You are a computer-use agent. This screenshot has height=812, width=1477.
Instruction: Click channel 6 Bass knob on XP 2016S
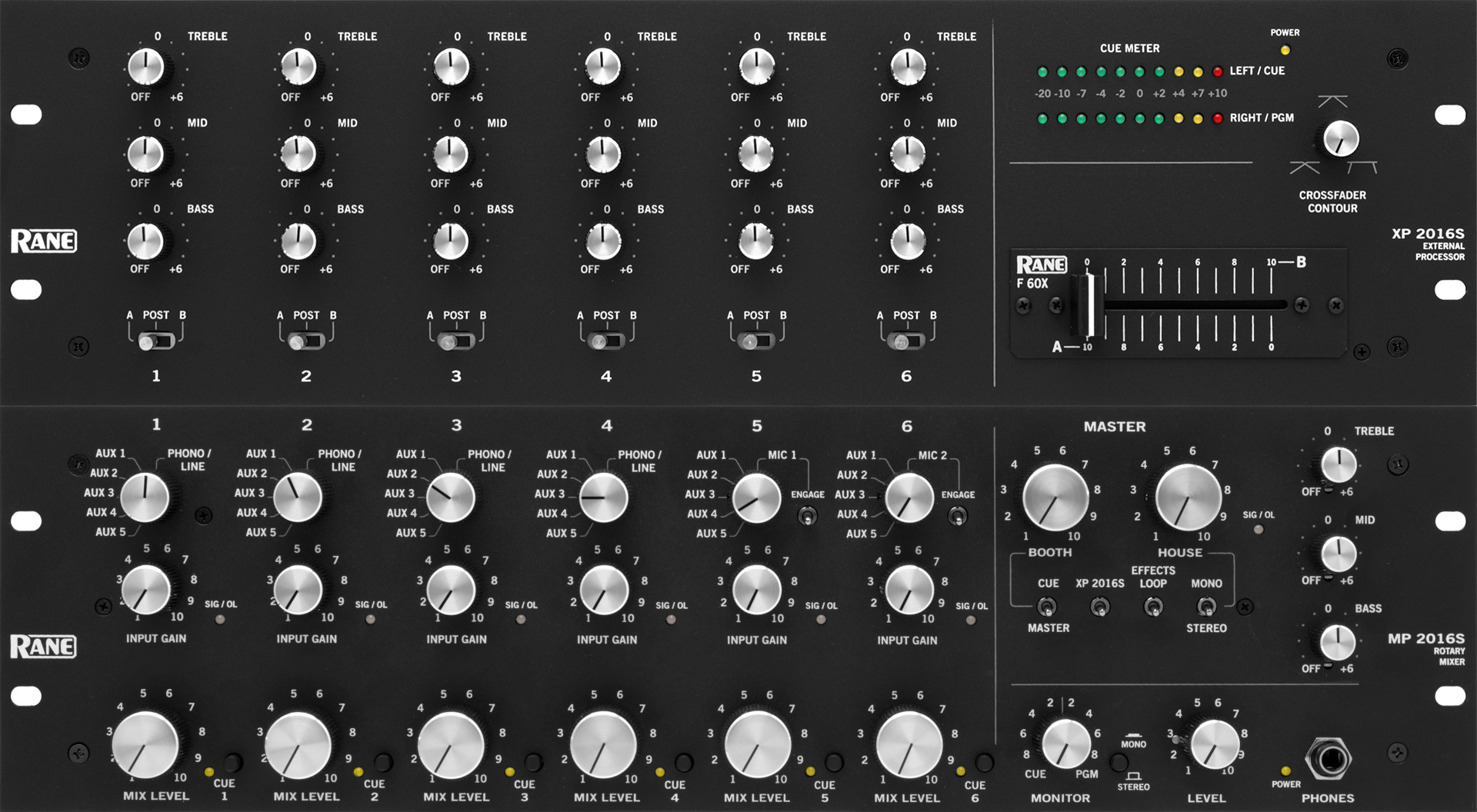tap(909, 241)
